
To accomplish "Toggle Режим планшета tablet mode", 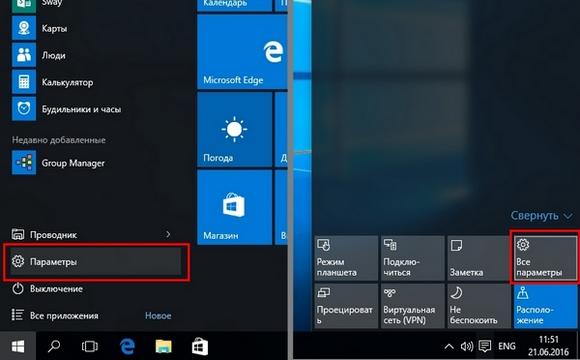I will click(x=346, y=258).
